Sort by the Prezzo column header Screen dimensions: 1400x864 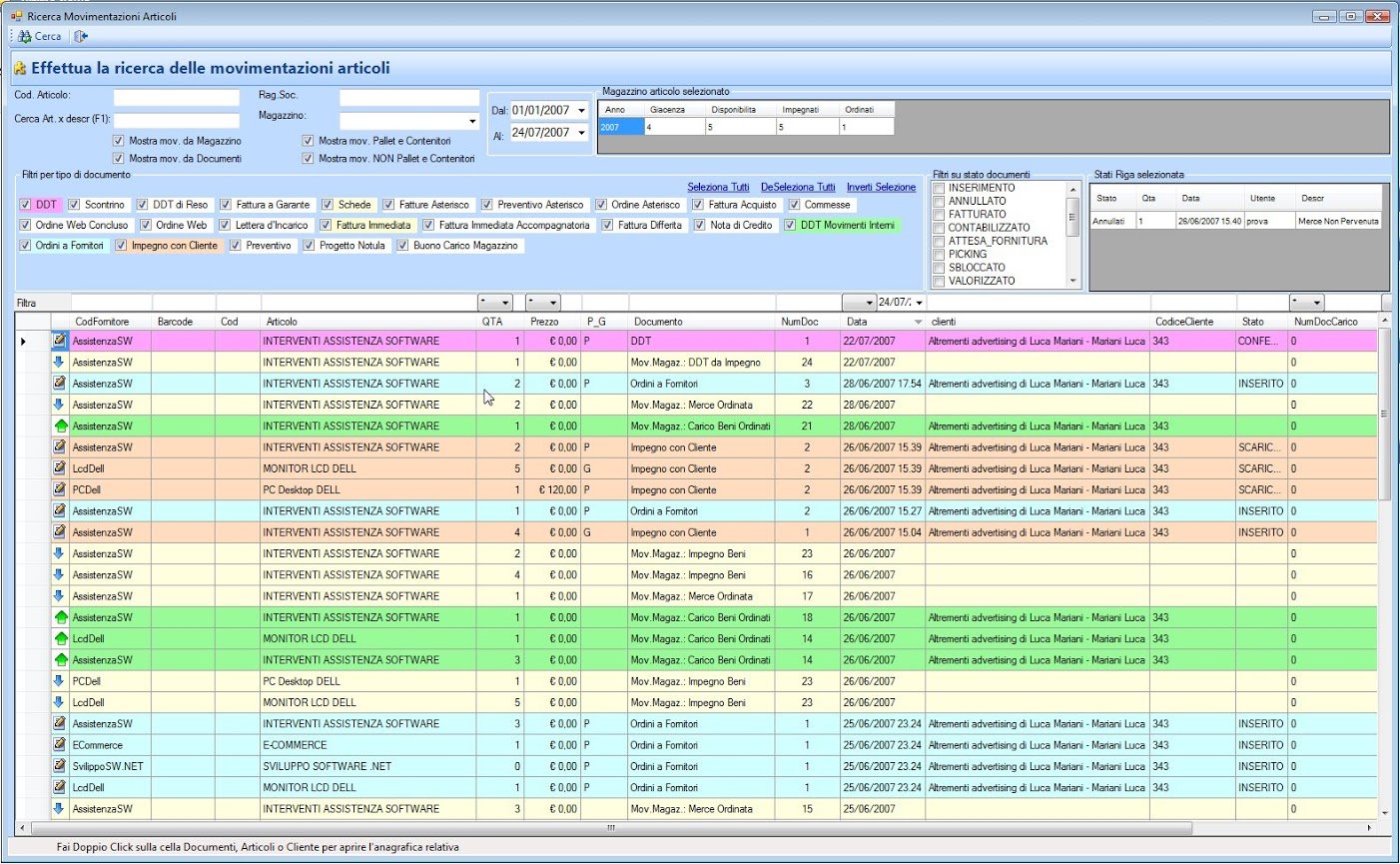[553, 322]
